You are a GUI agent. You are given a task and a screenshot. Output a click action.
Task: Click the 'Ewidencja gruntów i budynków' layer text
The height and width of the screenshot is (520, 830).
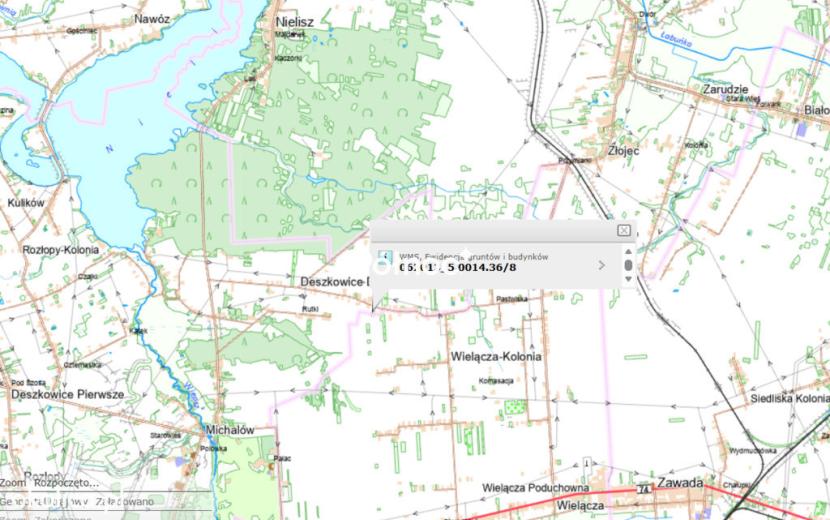click(x=486, y=257)
